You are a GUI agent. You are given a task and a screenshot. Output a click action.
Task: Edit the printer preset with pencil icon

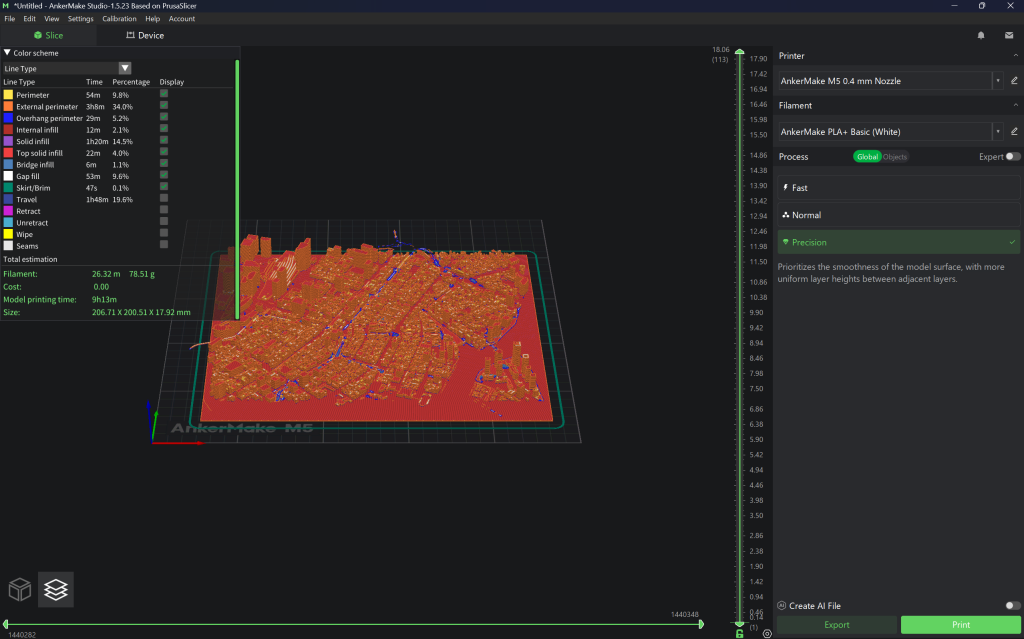click(x=1014, y=80)
